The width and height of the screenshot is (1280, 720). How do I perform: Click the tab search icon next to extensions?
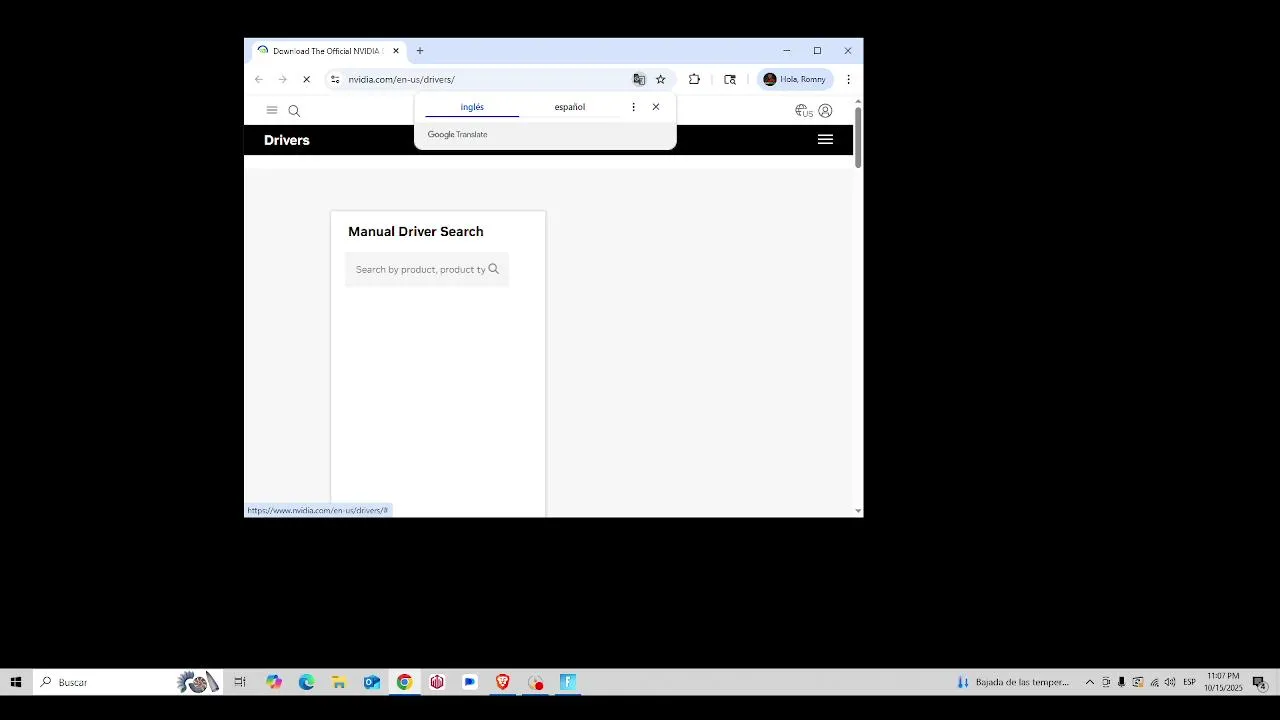pos(730,79)
